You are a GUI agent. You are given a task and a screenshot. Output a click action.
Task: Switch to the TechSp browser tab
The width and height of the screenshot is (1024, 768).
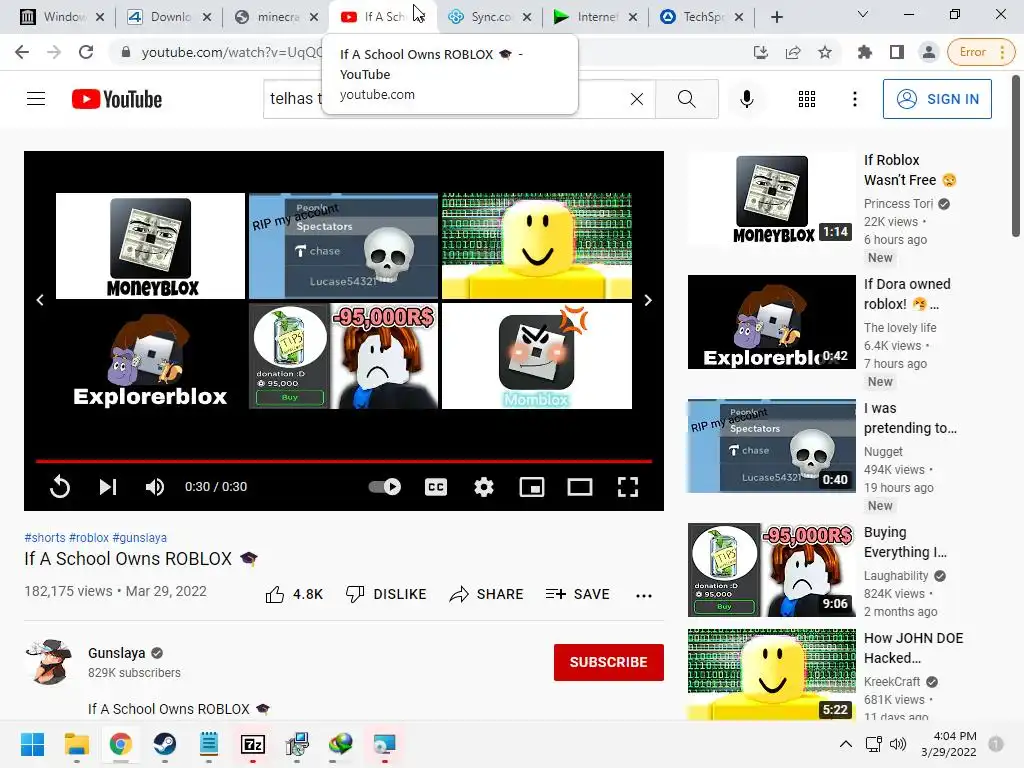(x=703, y=17)
